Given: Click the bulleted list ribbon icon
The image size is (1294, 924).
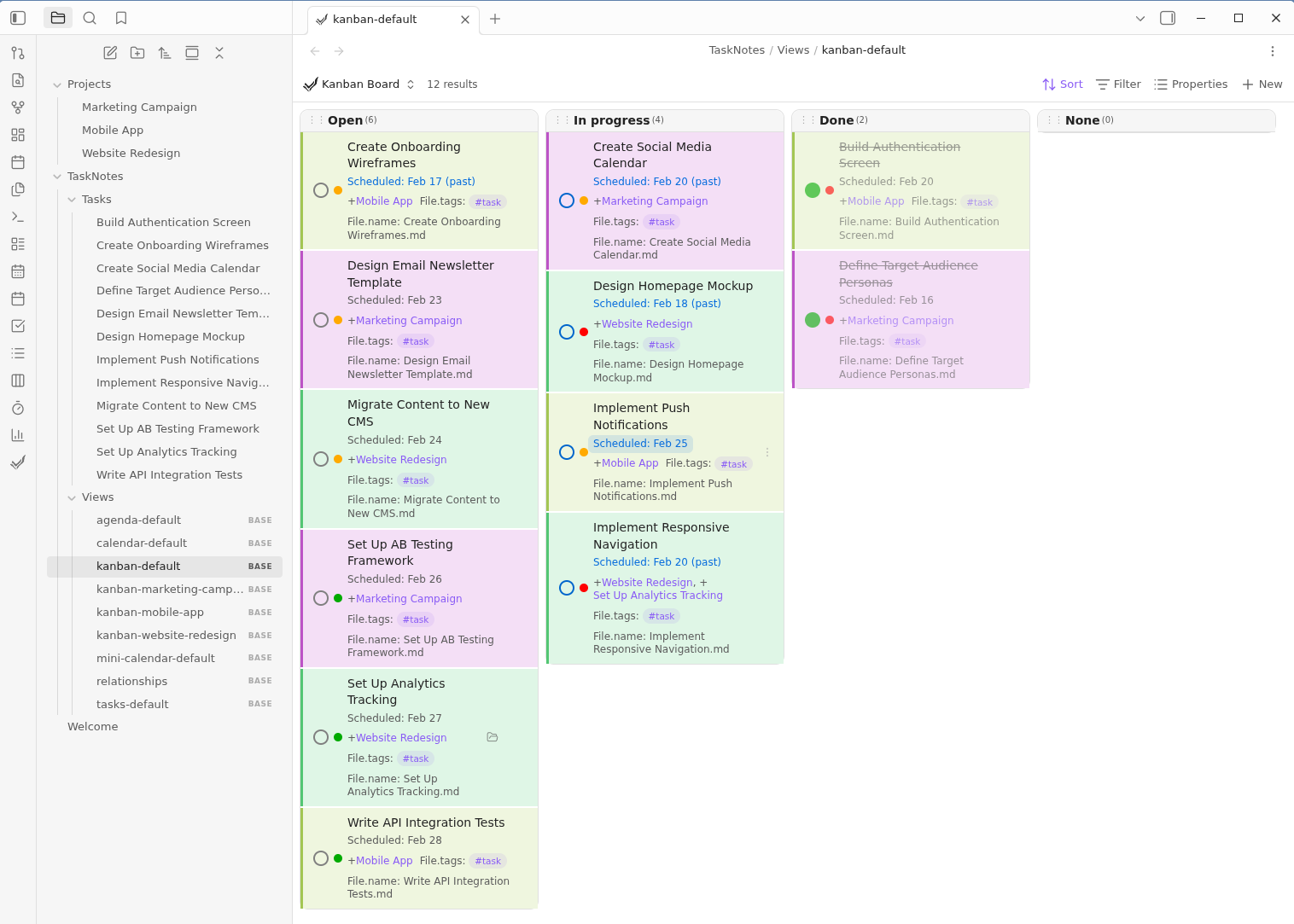Looking at the screenshot, I should 18,353.
